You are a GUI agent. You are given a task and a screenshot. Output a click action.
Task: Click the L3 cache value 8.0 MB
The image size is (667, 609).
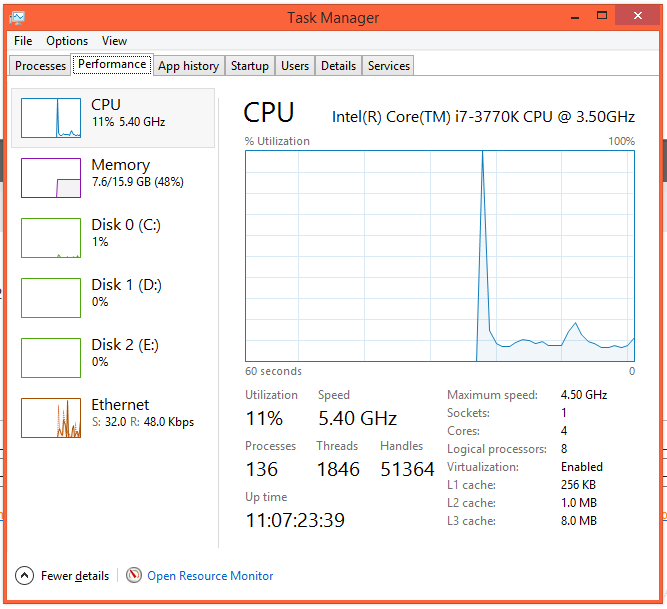(x=579, y=521)
